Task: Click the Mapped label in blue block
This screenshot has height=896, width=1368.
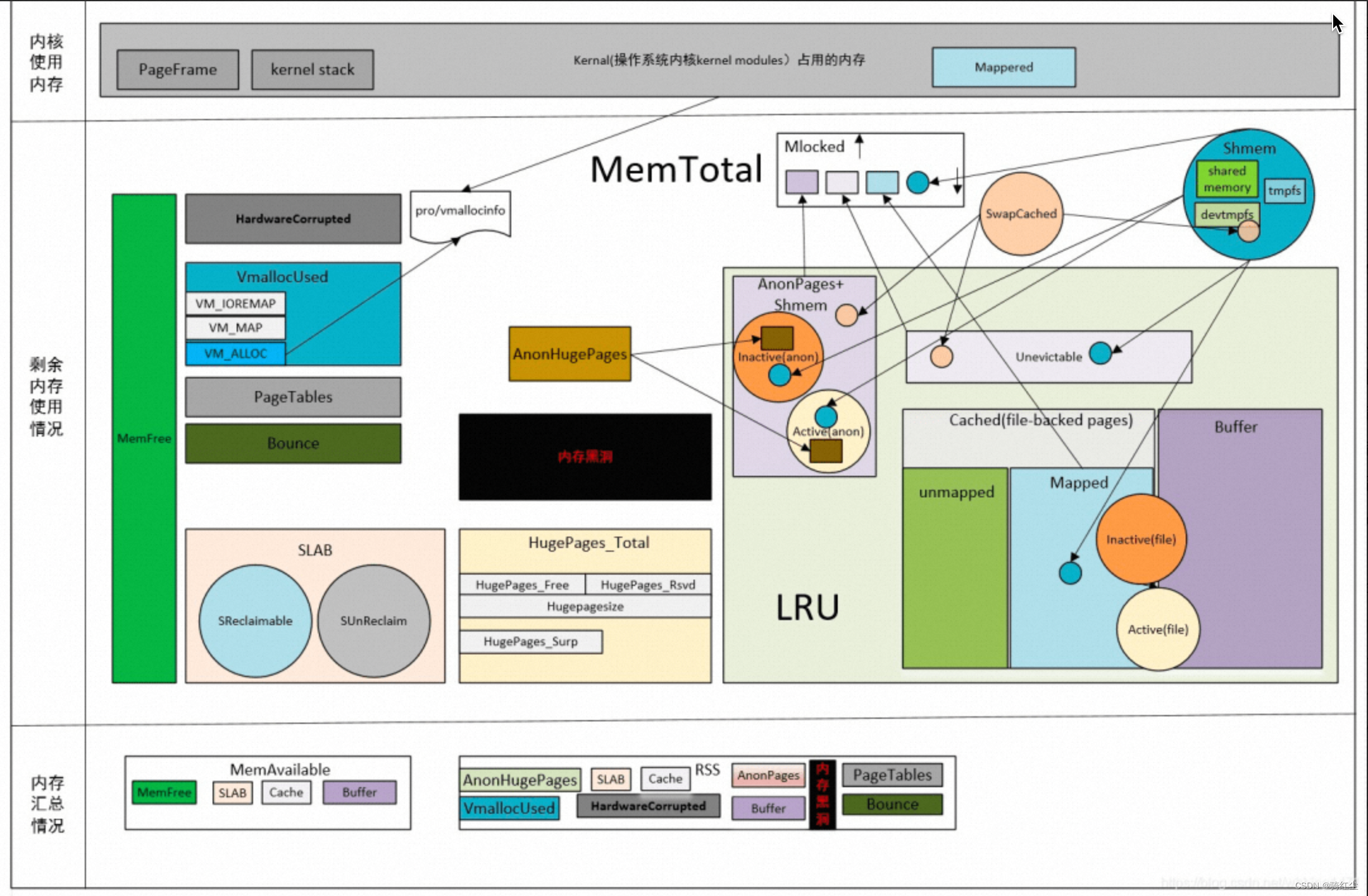Action: tap(1079, 483)
